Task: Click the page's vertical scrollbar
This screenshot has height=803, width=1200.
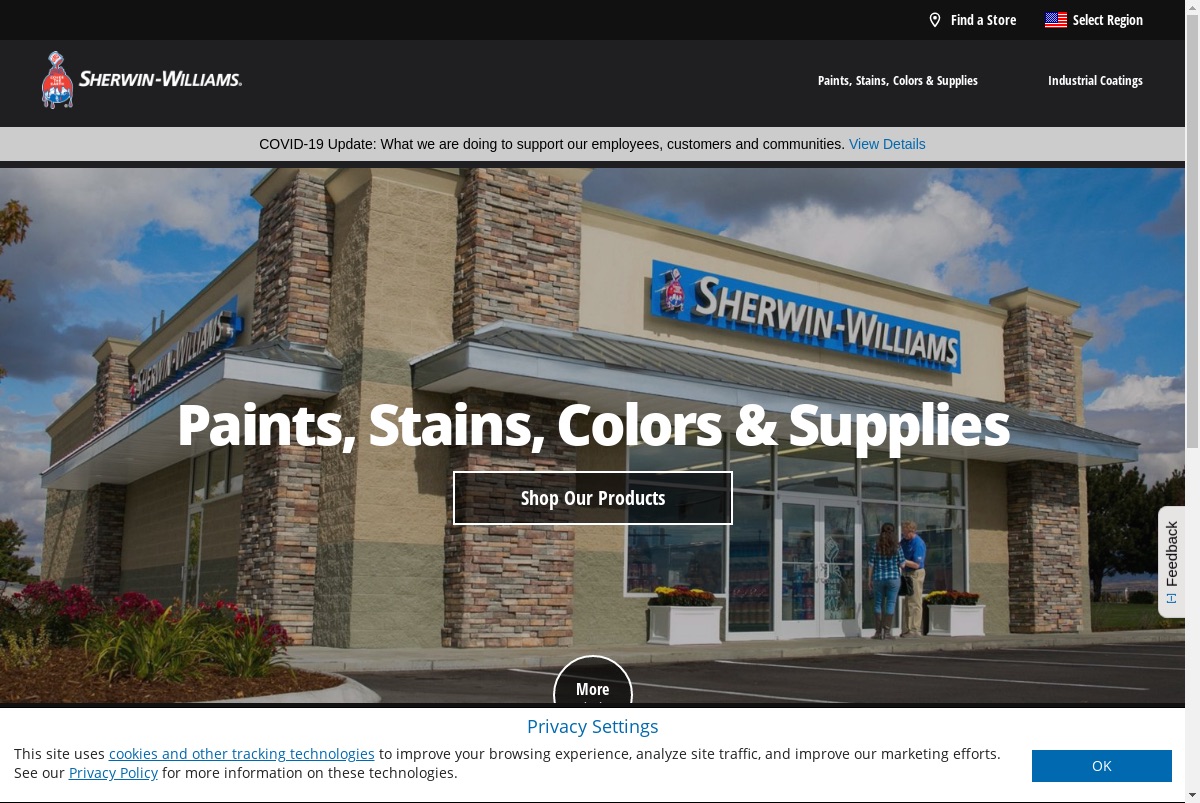Action: click(1192, 400)
